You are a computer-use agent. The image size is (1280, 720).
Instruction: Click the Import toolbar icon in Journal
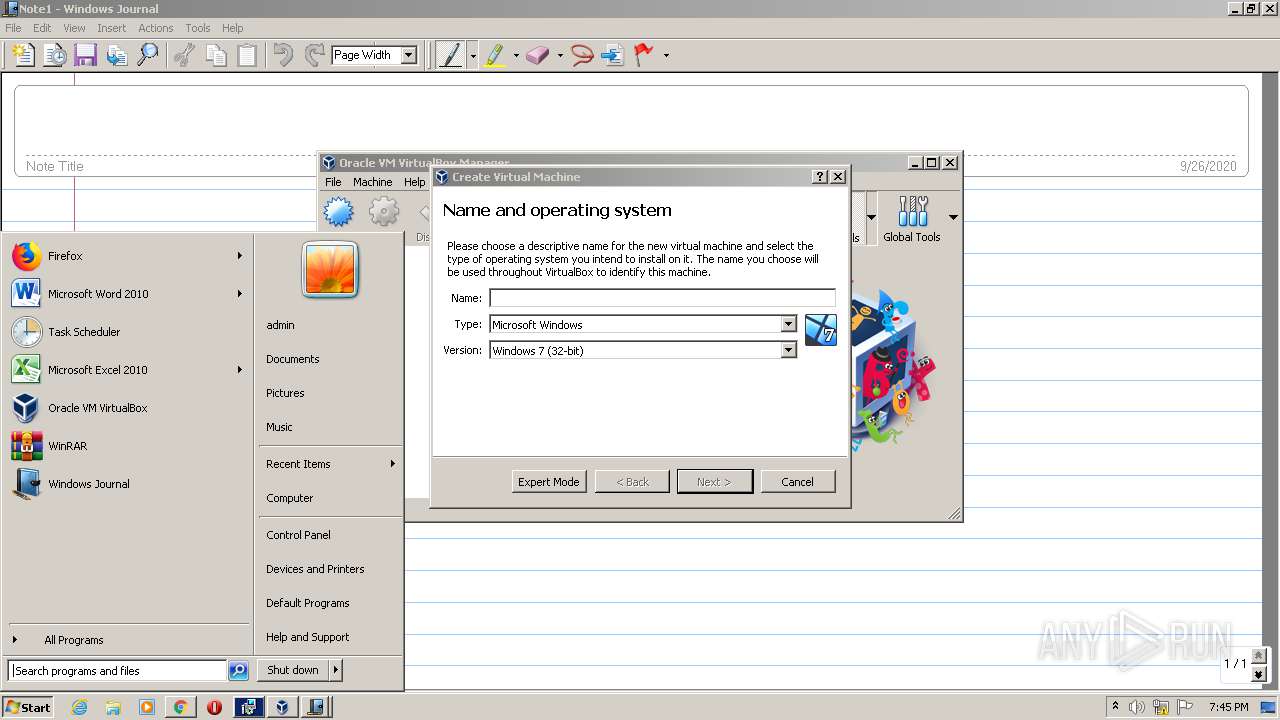pos(117,55)
